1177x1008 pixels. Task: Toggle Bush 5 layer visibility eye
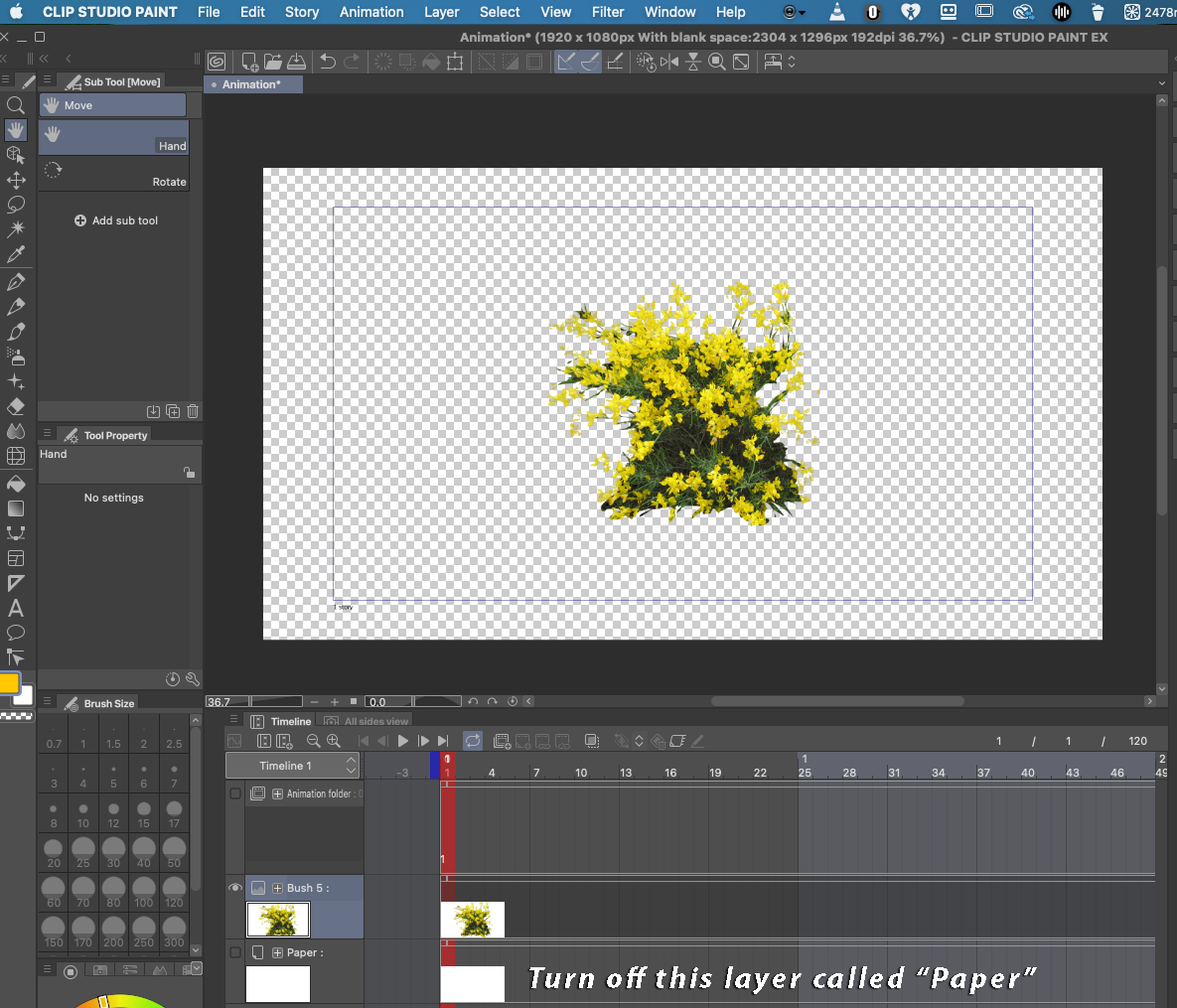click(x=235, y=888)
